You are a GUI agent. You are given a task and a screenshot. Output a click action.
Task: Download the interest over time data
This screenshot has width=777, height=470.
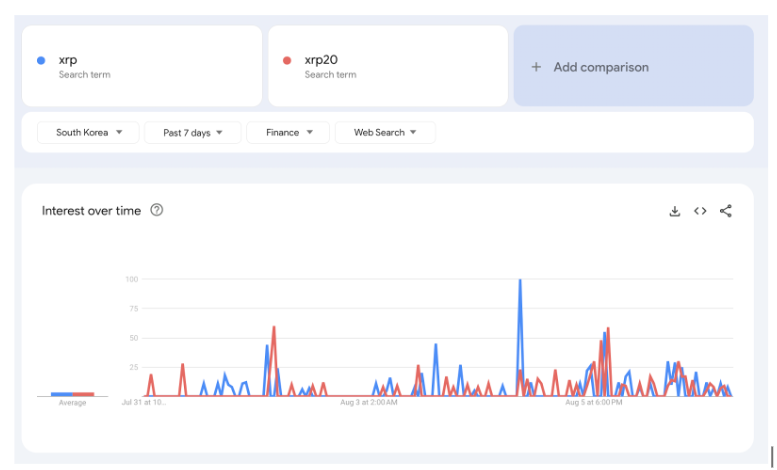[675, 211]
